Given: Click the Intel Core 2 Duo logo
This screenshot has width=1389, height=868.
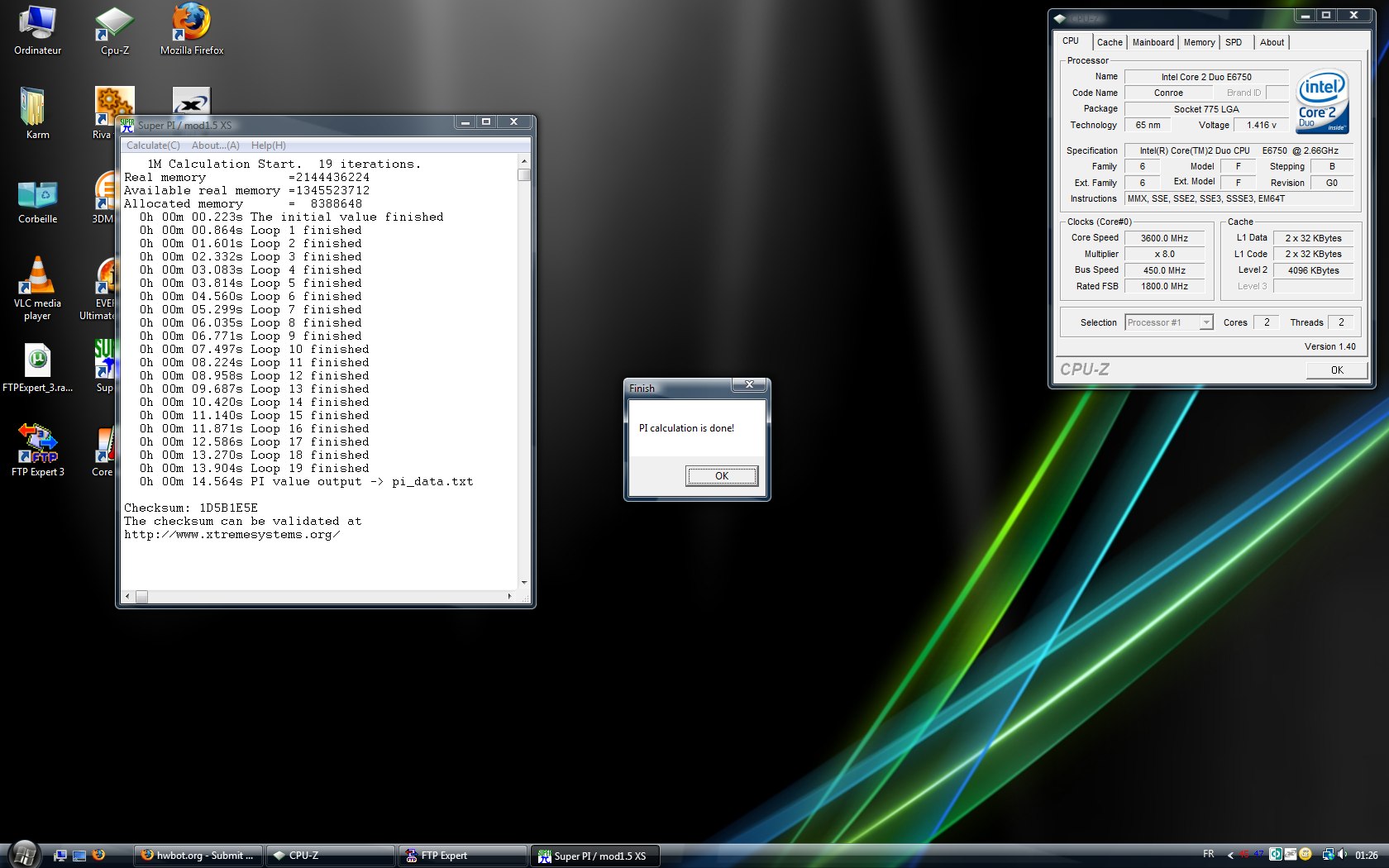Looking at the screenshot, I should [x=1323, y=102].
